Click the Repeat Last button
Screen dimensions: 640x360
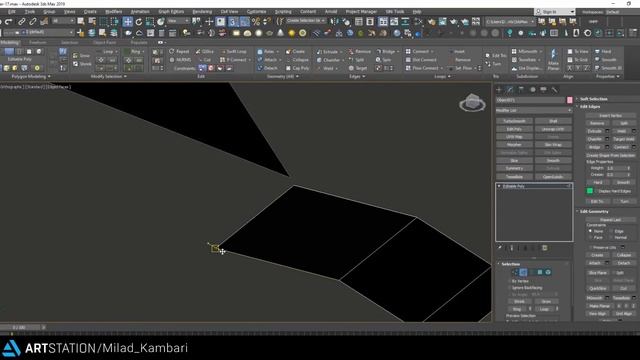point(610,220)
